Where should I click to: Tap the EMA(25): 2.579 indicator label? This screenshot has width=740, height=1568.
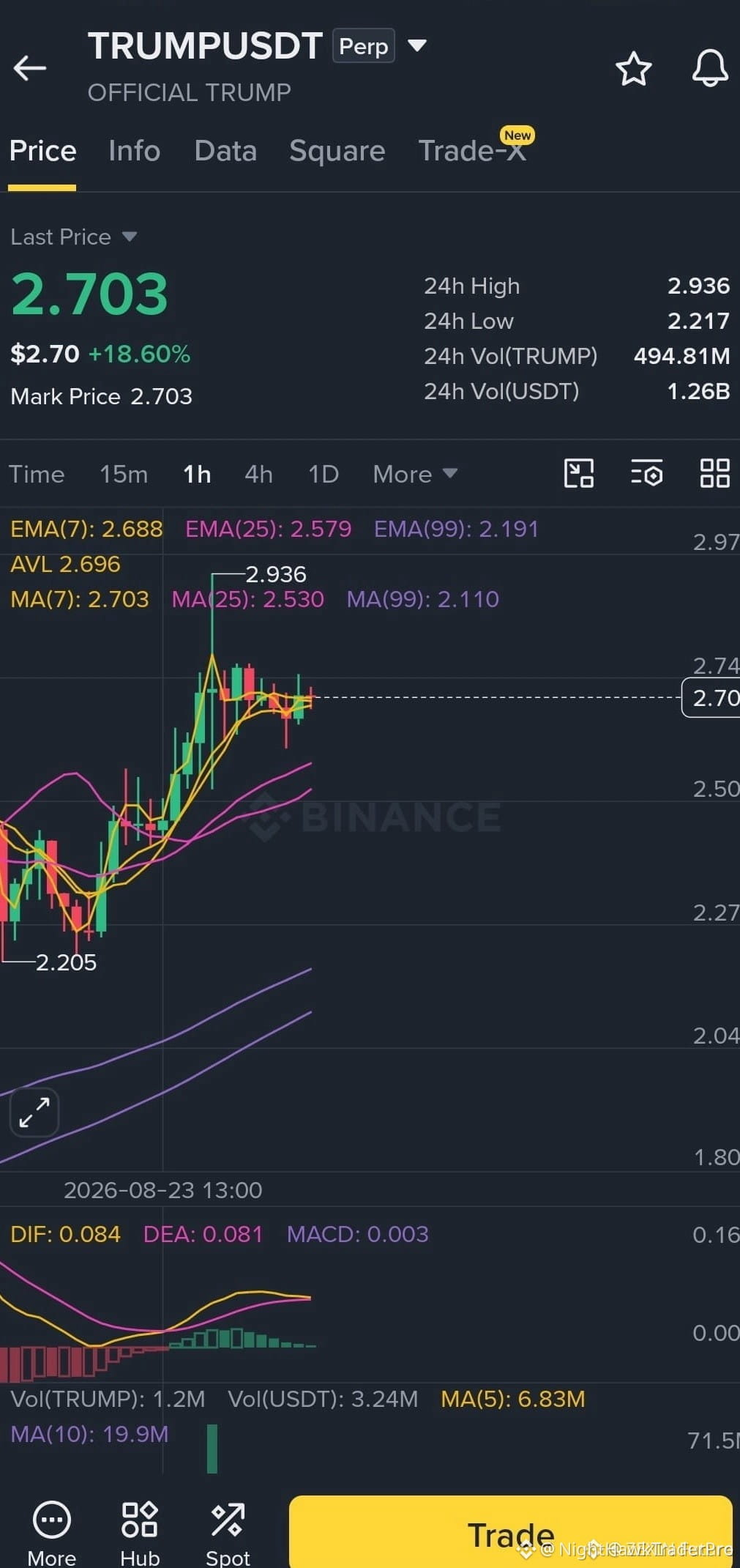pos(268,529)
